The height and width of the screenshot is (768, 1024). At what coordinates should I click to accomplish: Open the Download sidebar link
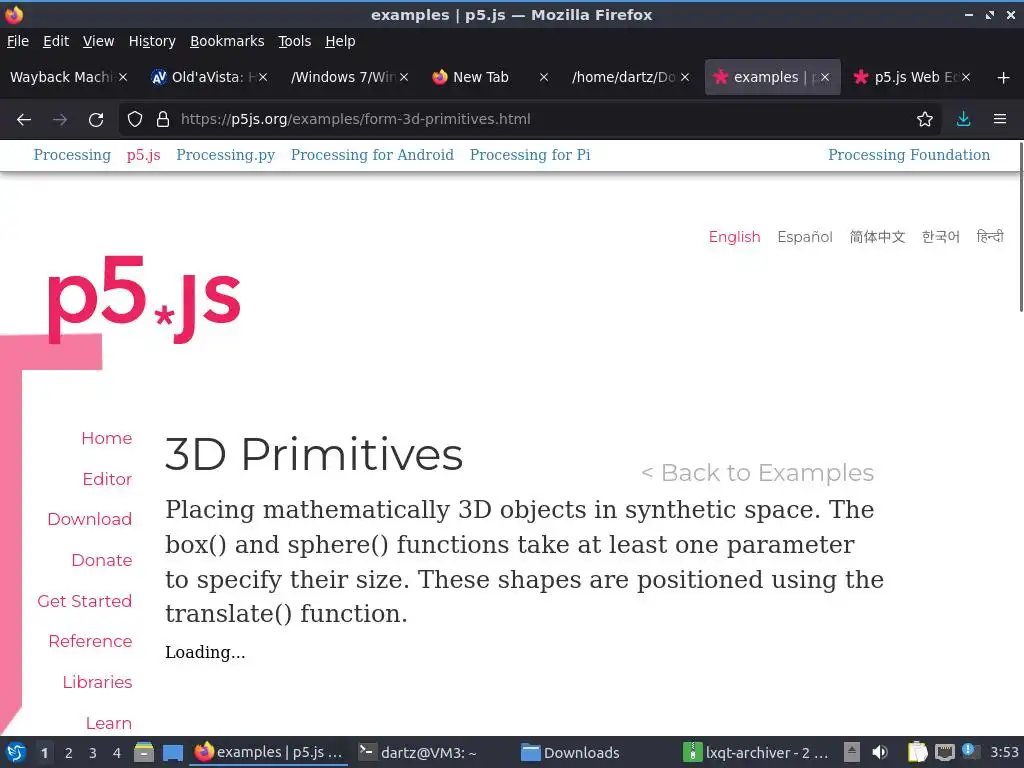point(89,519)
